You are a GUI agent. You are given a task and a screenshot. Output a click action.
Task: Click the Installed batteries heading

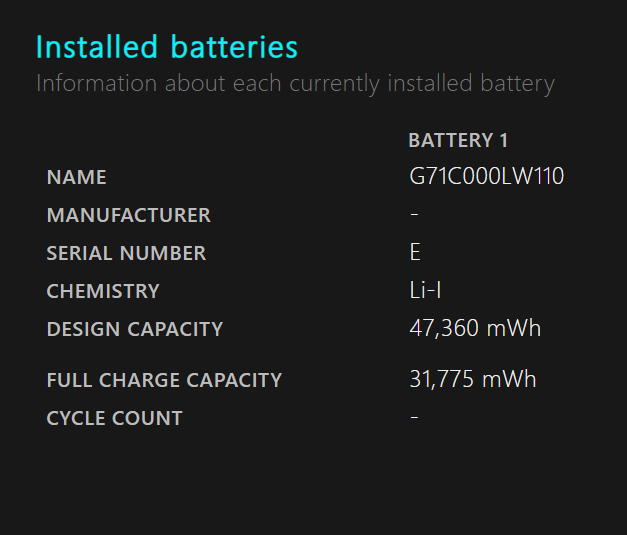(167, 47)
